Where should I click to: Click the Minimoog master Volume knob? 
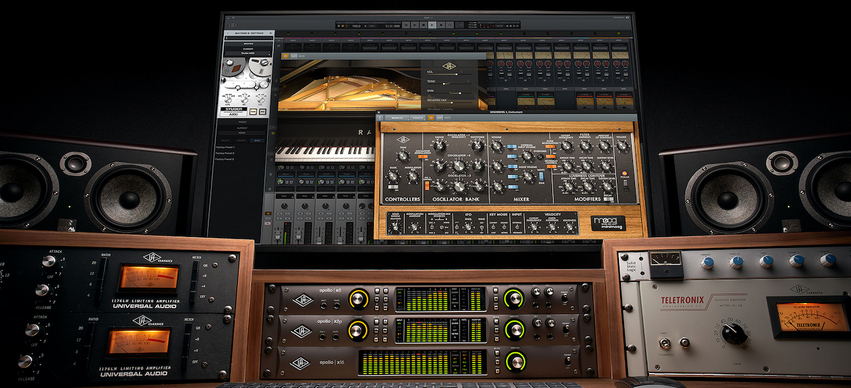623,145
